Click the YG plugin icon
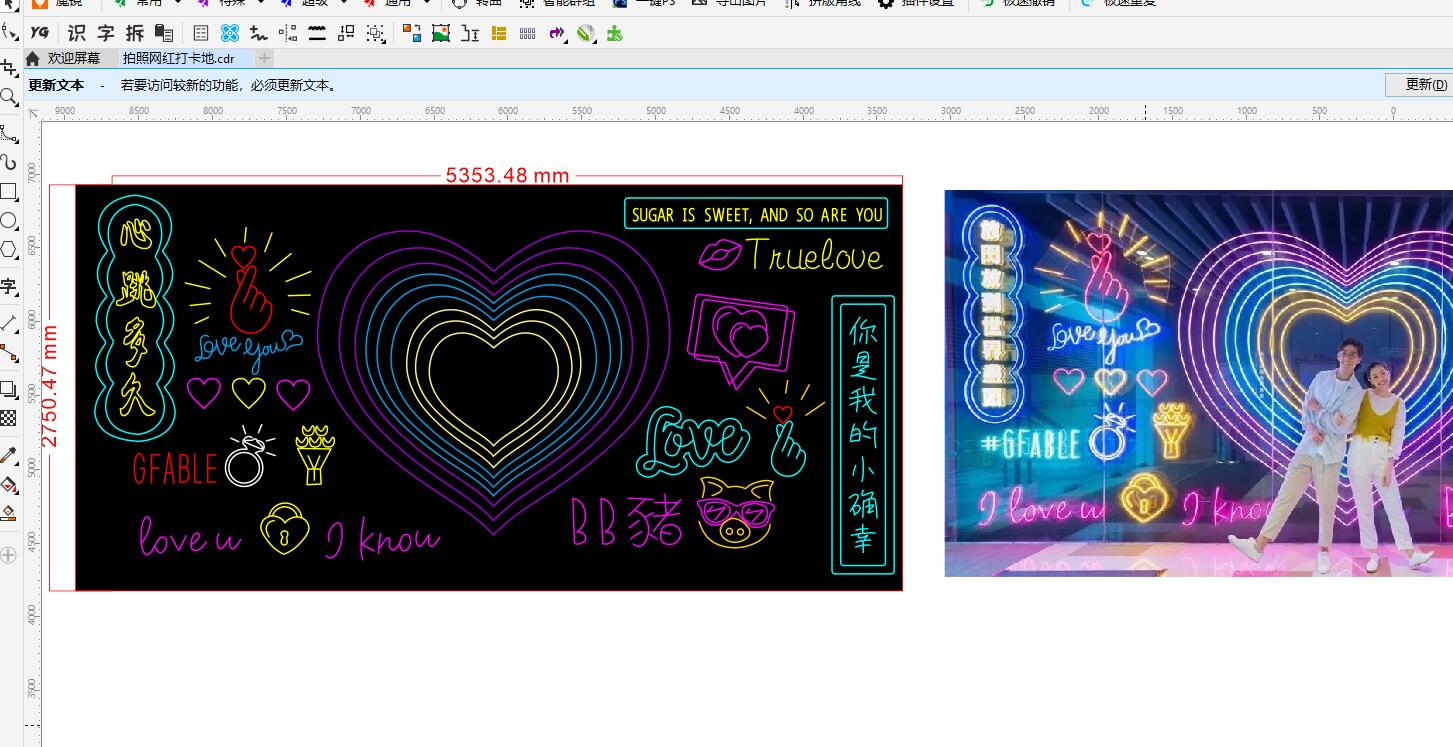 click(40, 33)
